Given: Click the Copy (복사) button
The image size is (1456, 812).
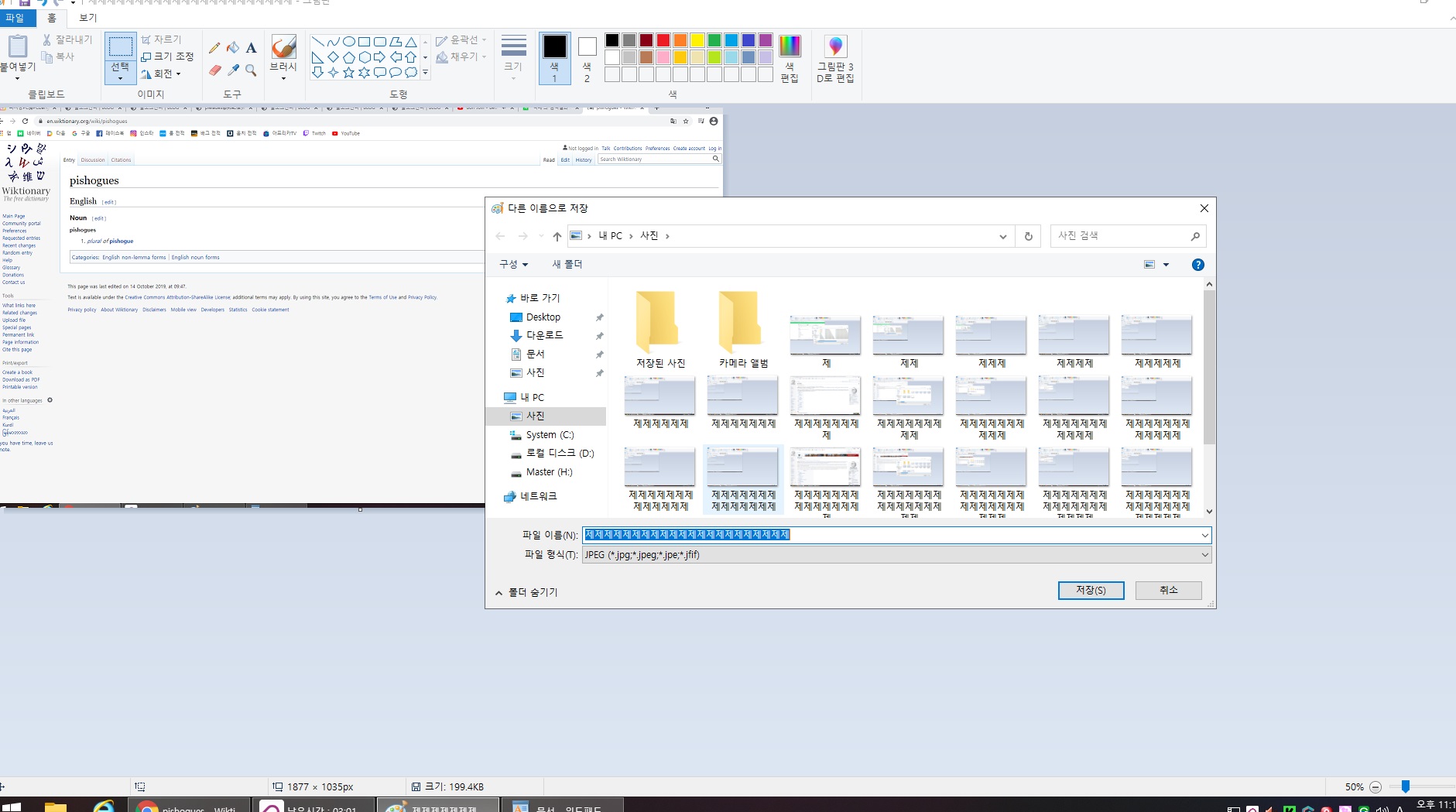Looking at the screenshot, I should coord(58,57).
